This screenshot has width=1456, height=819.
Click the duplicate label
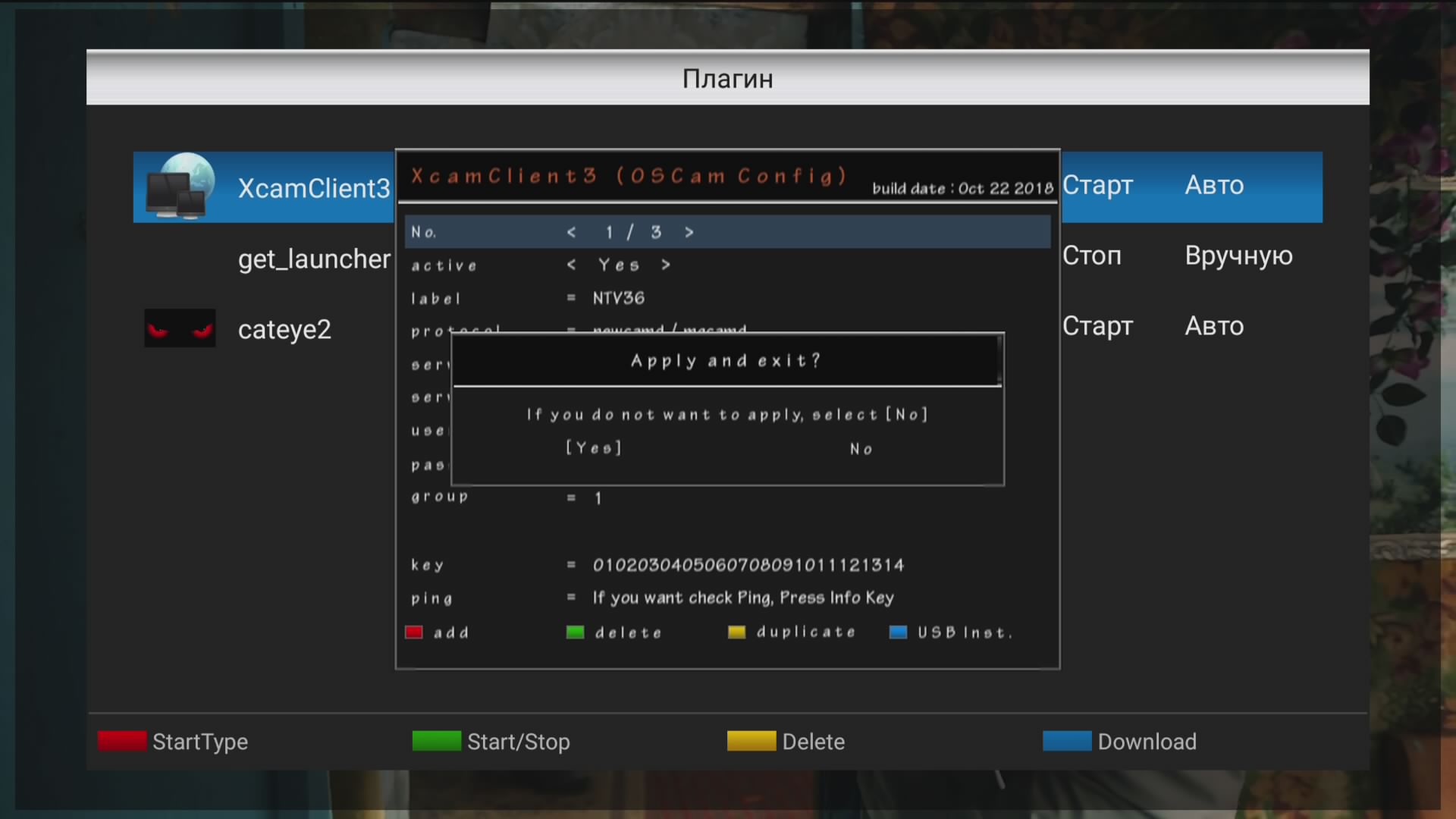click(806, 632)
